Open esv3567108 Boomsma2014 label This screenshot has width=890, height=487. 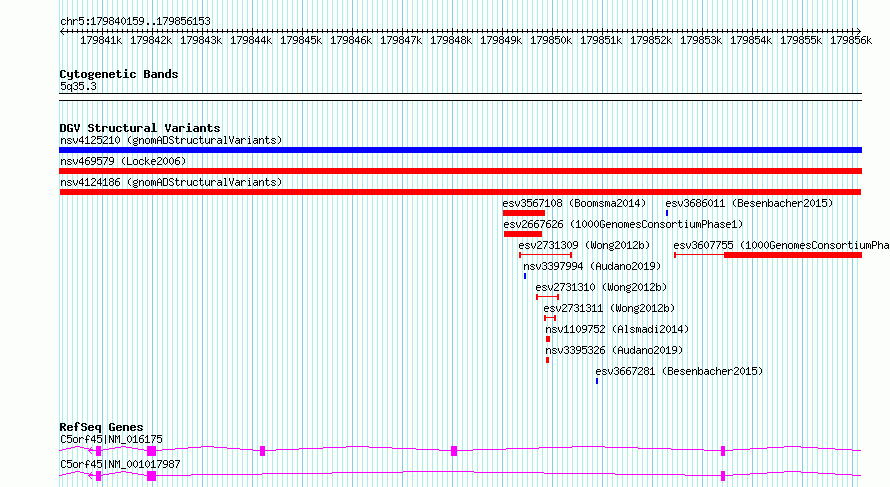(x=574, y=203)
